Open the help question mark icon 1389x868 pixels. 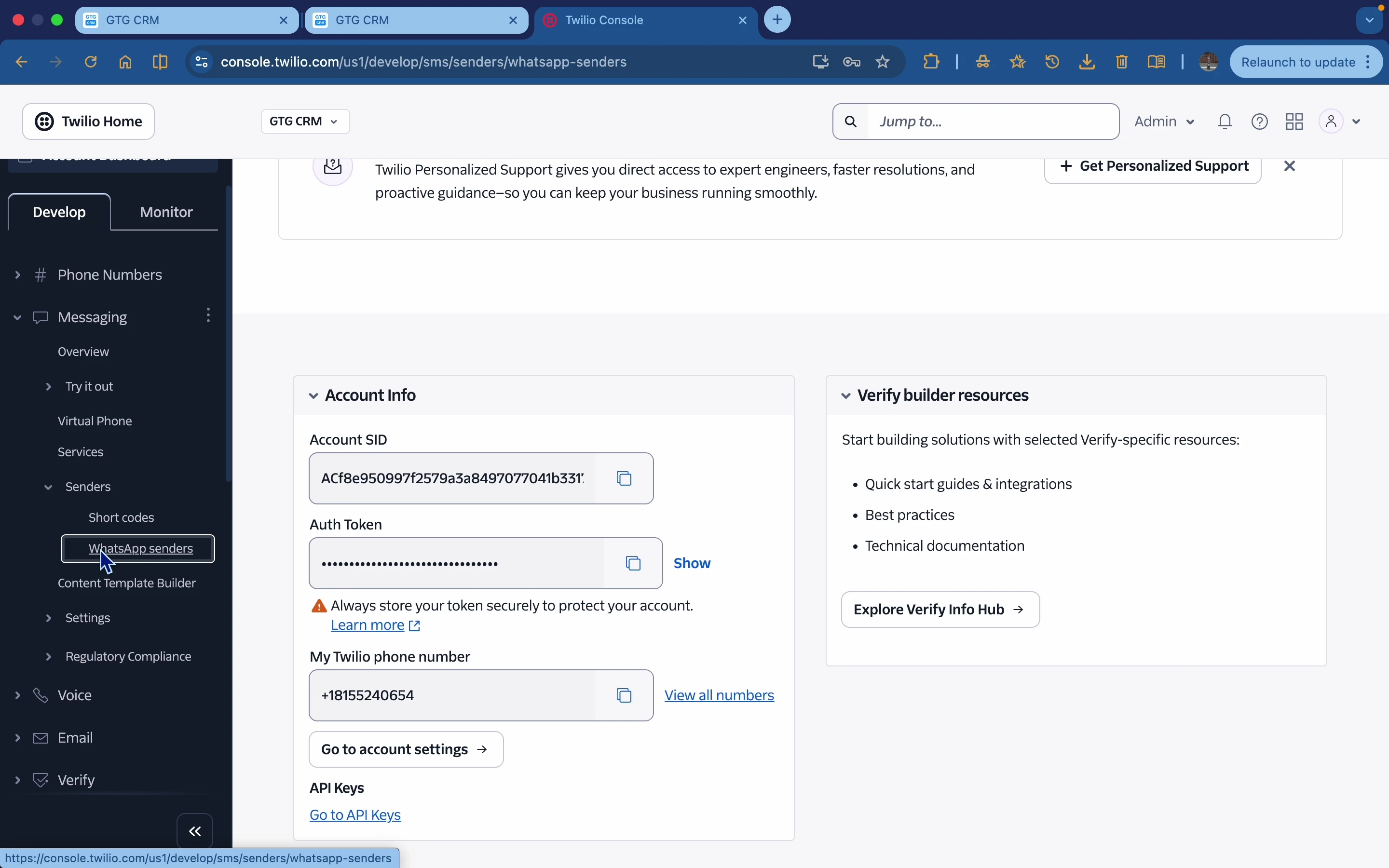[1260, 122]
